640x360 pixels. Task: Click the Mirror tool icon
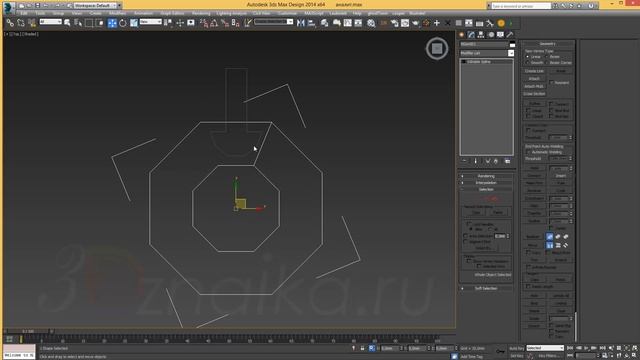(301, 23)
